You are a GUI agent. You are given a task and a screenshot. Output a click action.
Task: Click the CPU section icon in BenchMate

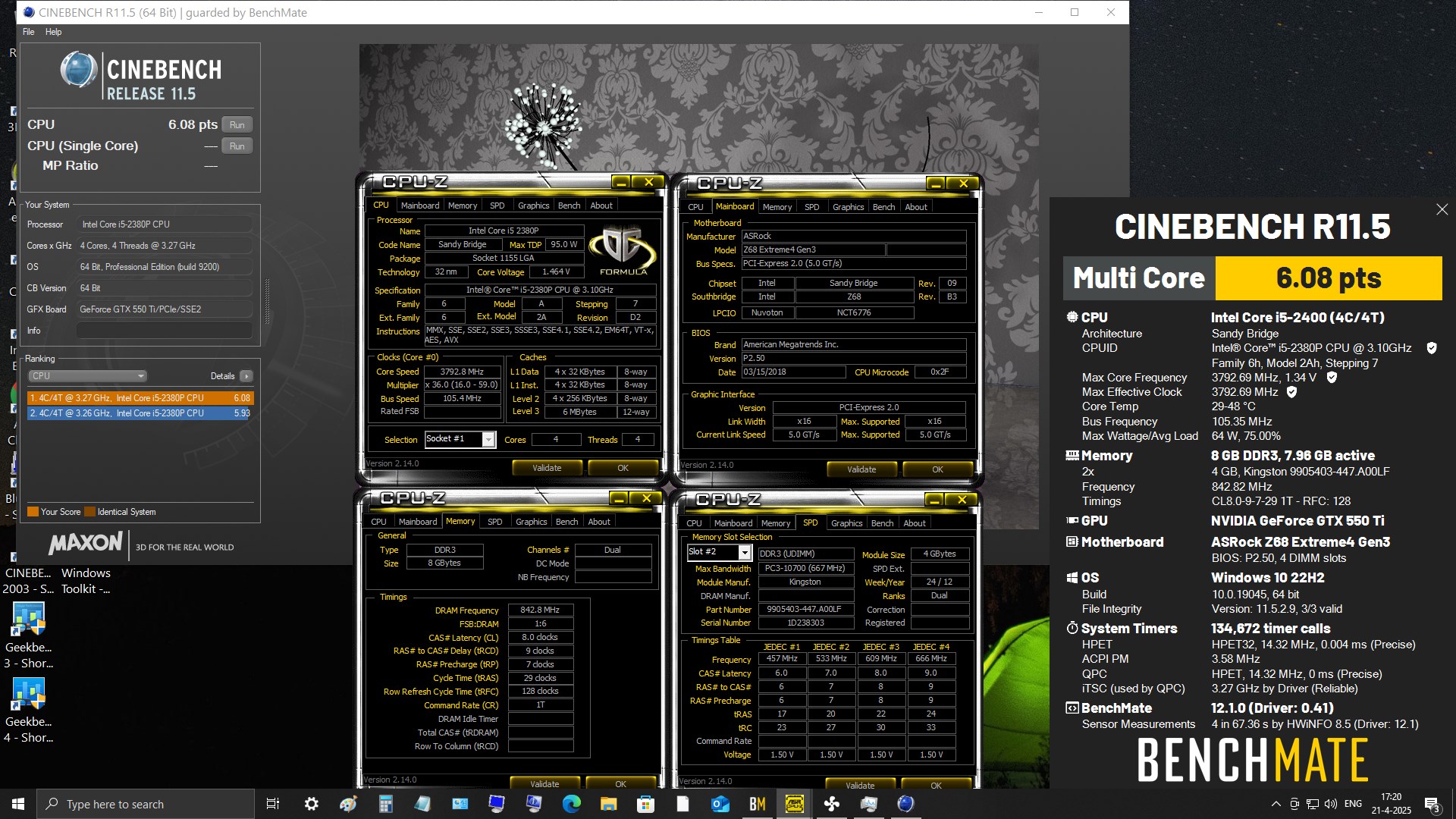click(1072, 317)
